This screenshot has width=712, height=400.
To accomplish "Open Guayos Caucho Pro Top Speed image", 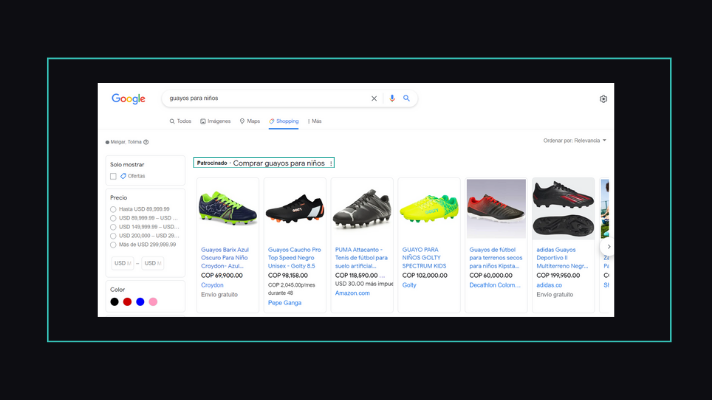I will (x=295, y=209).
